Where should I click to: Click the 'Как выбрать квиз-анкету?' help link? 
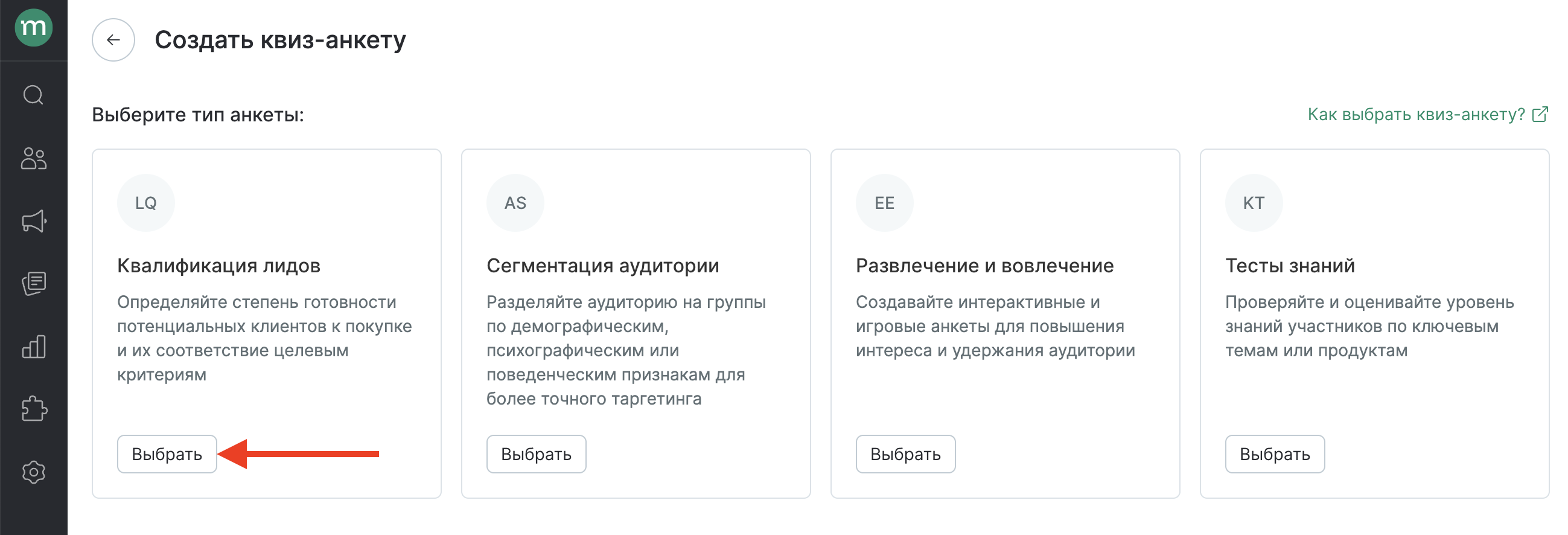pyautogui.click(x=1416, y=115)
